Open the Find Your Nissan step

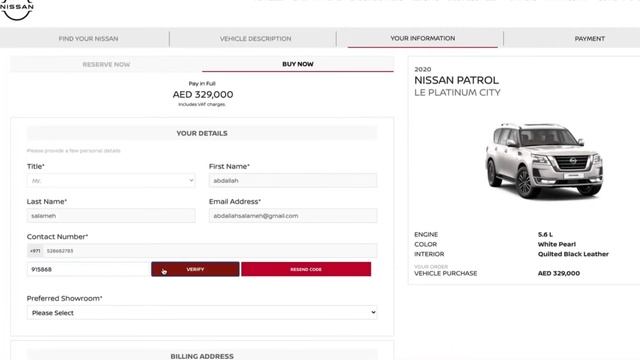click(88, 39)
